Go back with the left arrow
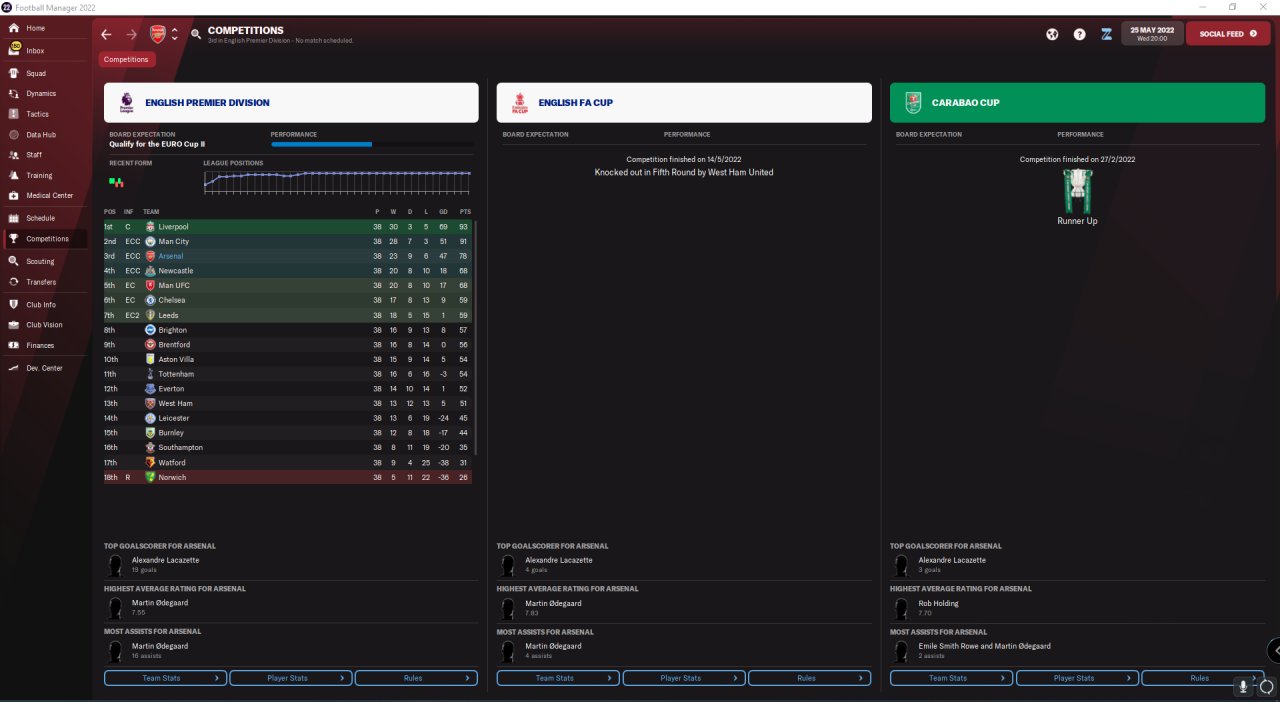The image size is (1280, 702). pyautogui.click(x=106, y=34)
